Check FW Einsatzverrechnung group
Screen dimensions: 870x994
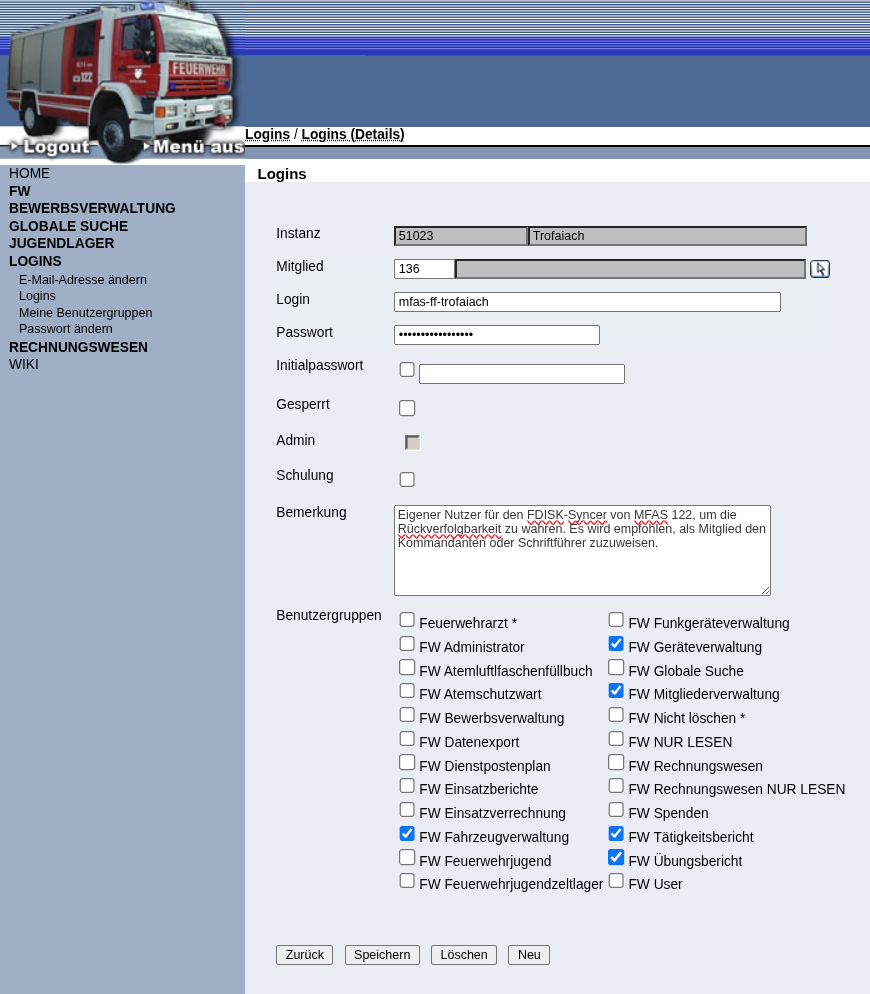tap(407, 810)
